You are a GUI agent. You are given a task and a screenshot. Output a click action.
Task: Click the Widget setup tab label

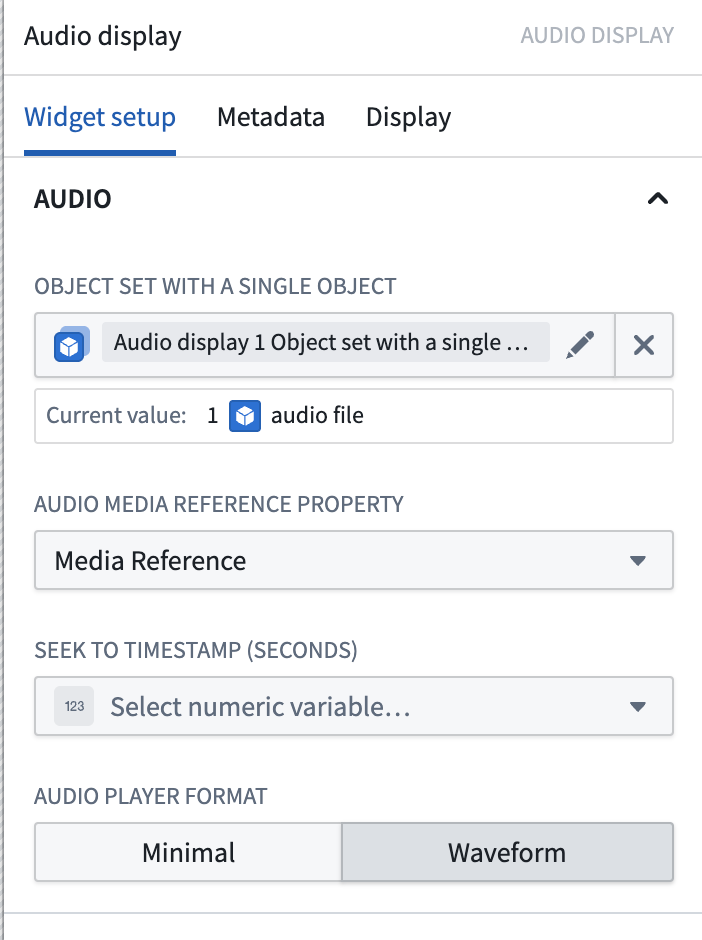coord(100,117)
